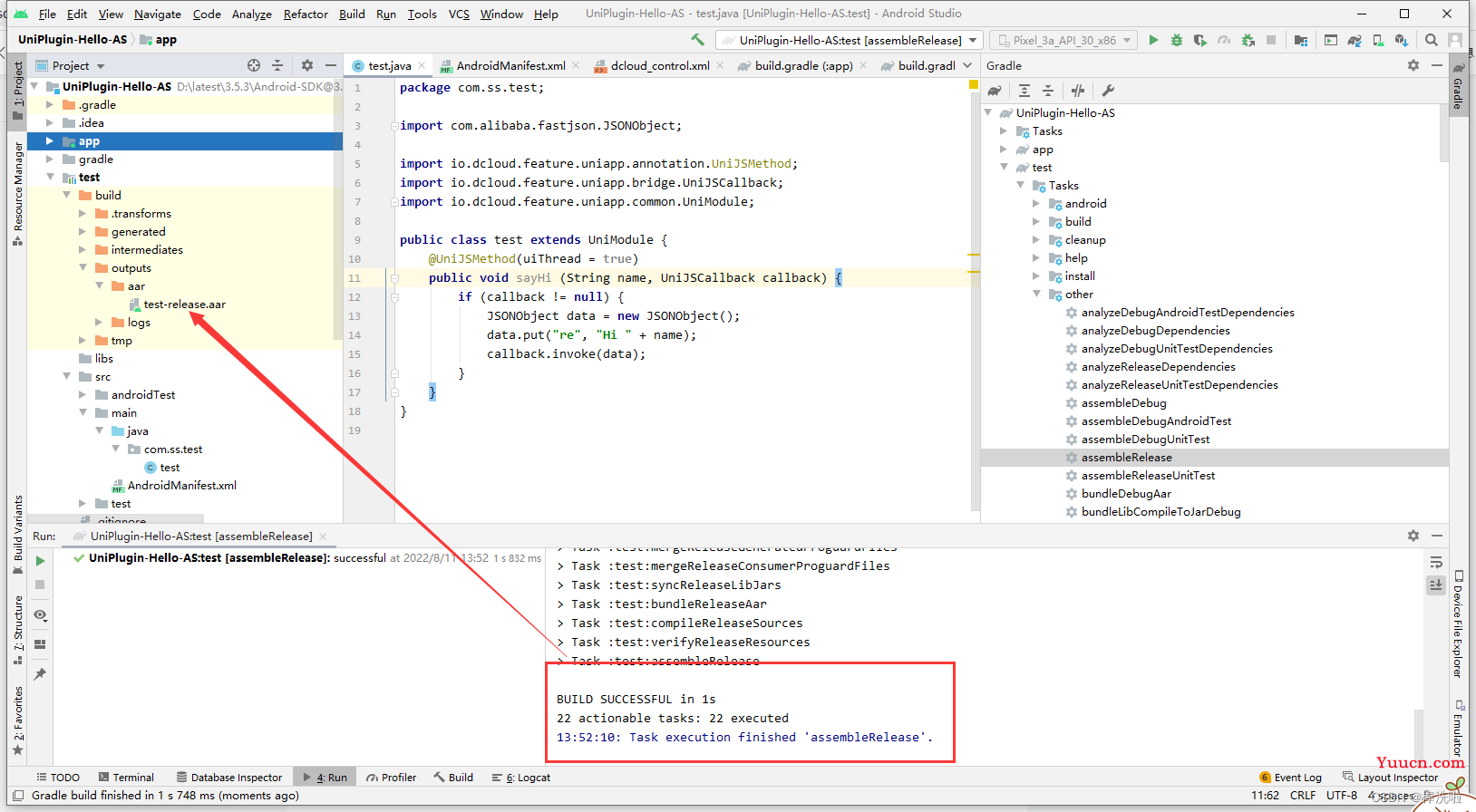The image size is (1476, 812).
Task: Collapse the outputs folder
Action: coord(83,268)
